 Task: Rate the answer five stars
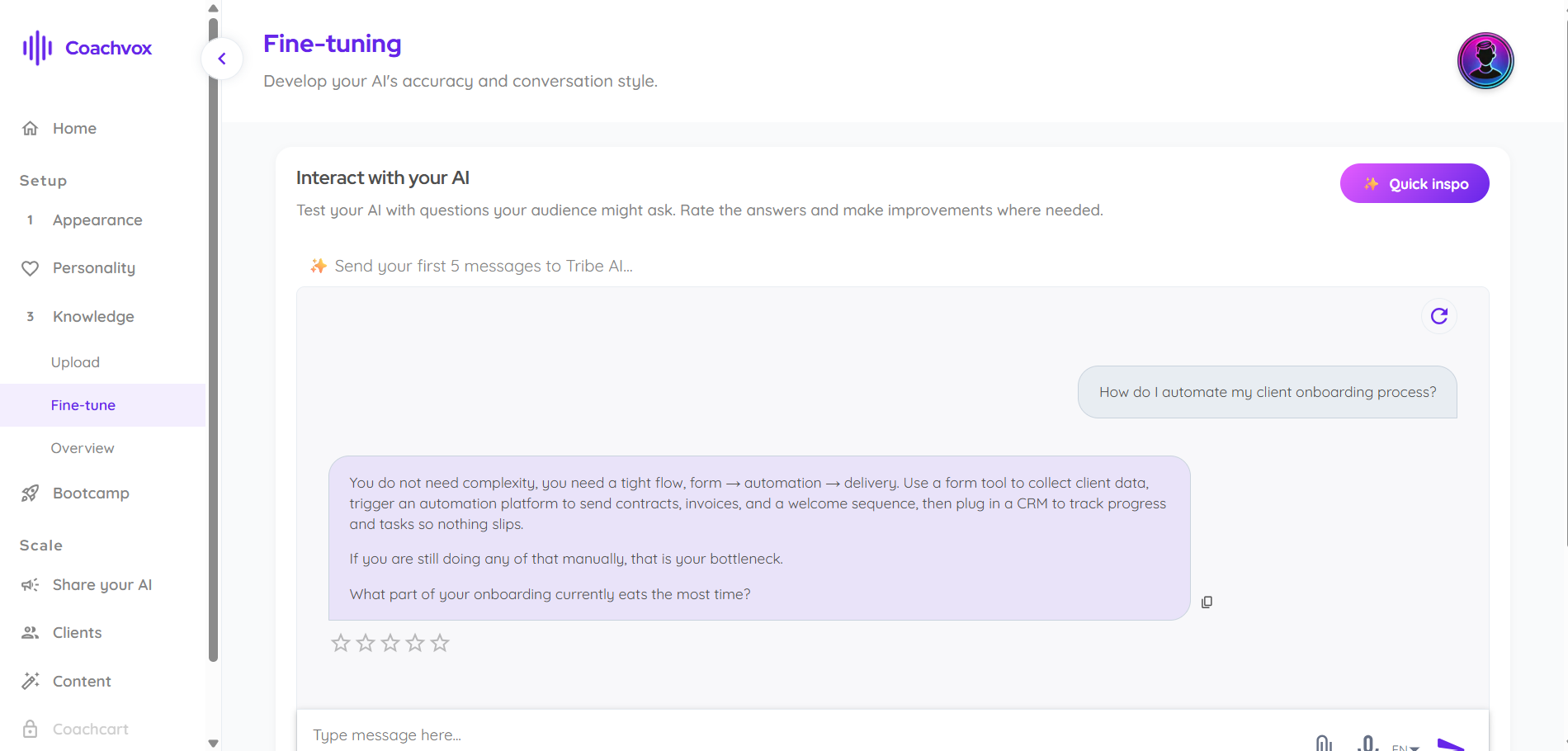pyautogui.click(x=440, y=643)
